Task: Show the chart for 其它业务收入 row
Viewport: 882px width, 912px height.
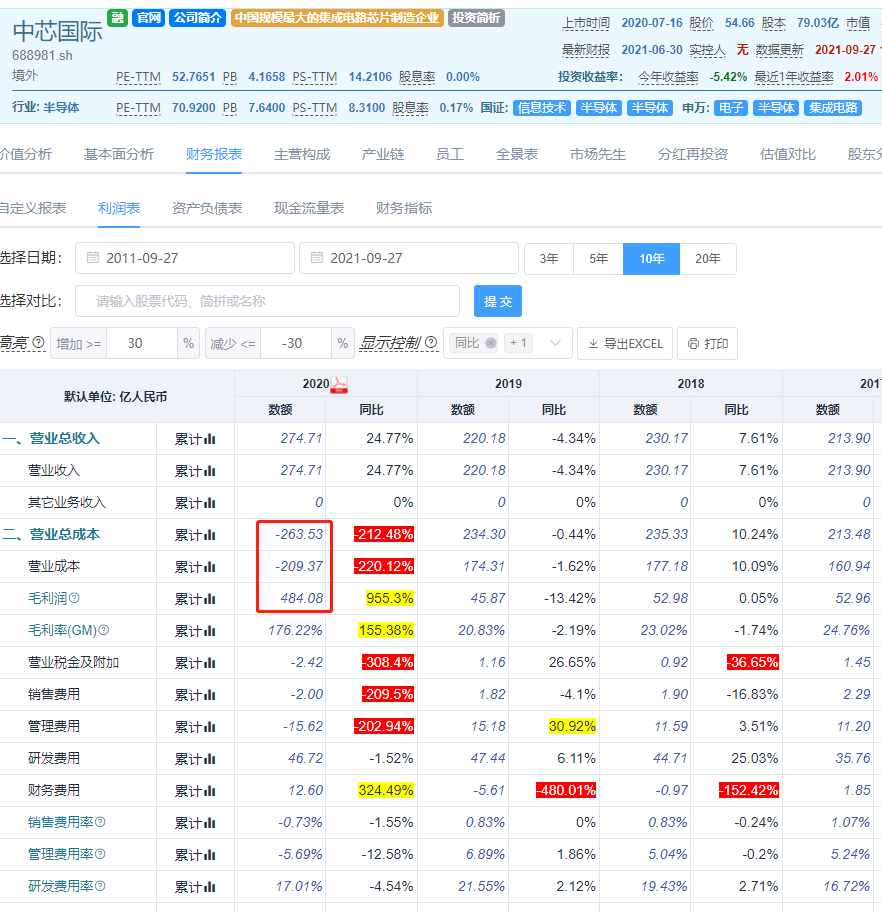Action: click(210, 503)
